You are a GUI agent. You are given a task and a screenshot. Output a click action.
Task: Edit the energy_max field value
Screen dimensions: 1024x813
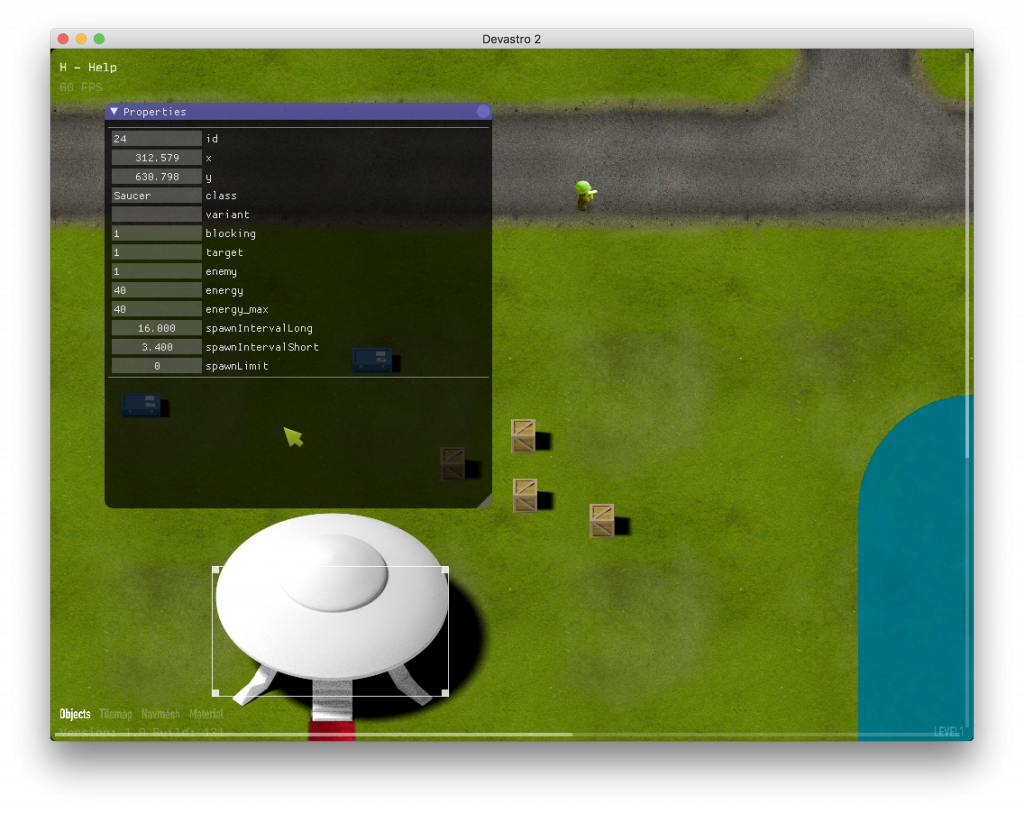(156, 309)
